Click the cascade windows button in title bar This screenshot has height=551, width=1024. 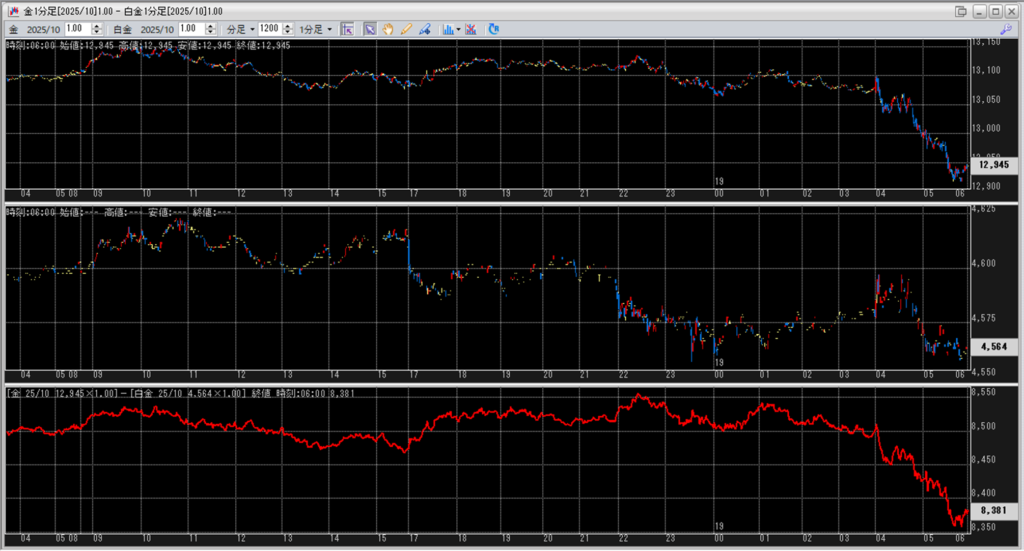pos(961,10)
